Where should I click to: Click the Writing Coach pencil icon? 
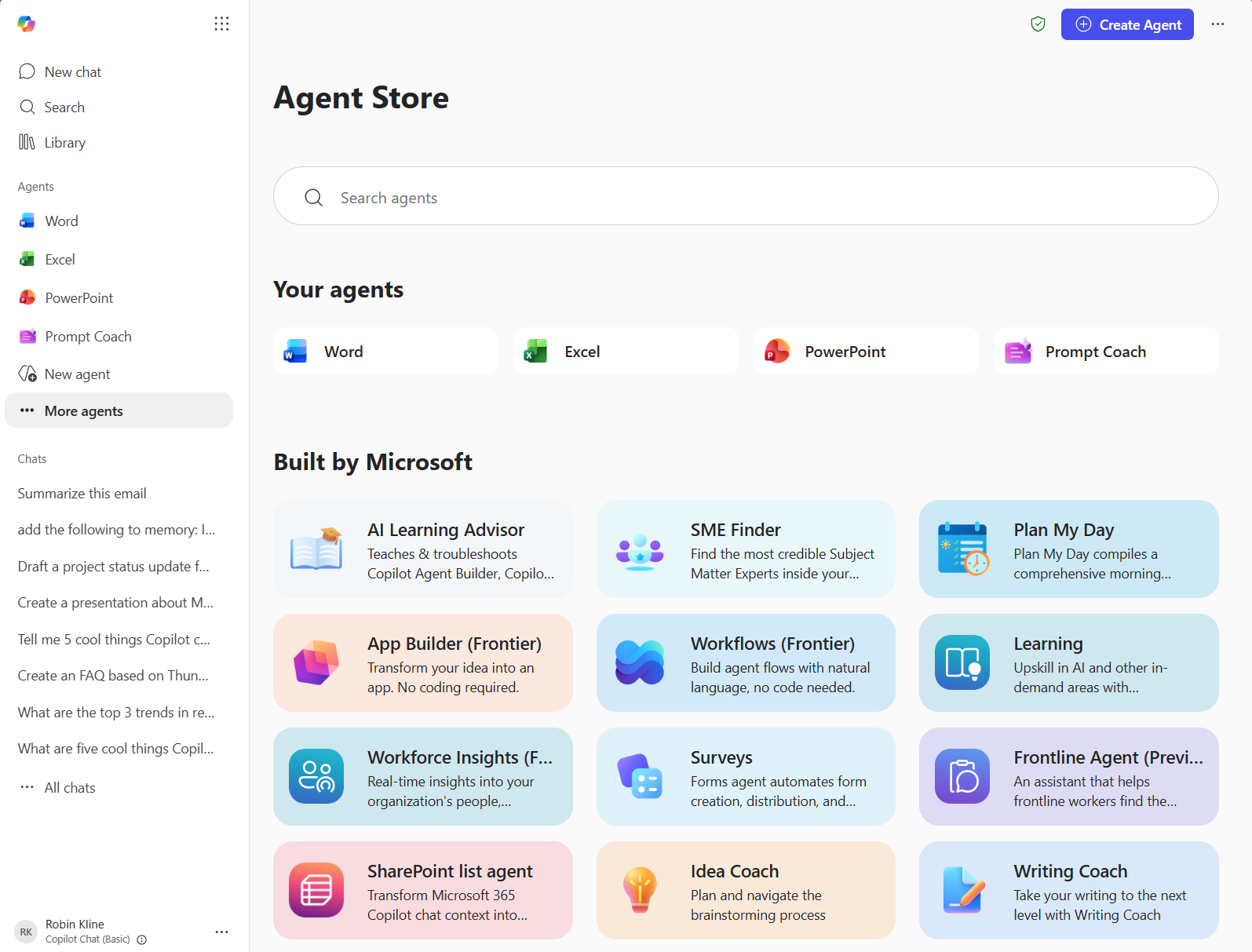point(963,890)
